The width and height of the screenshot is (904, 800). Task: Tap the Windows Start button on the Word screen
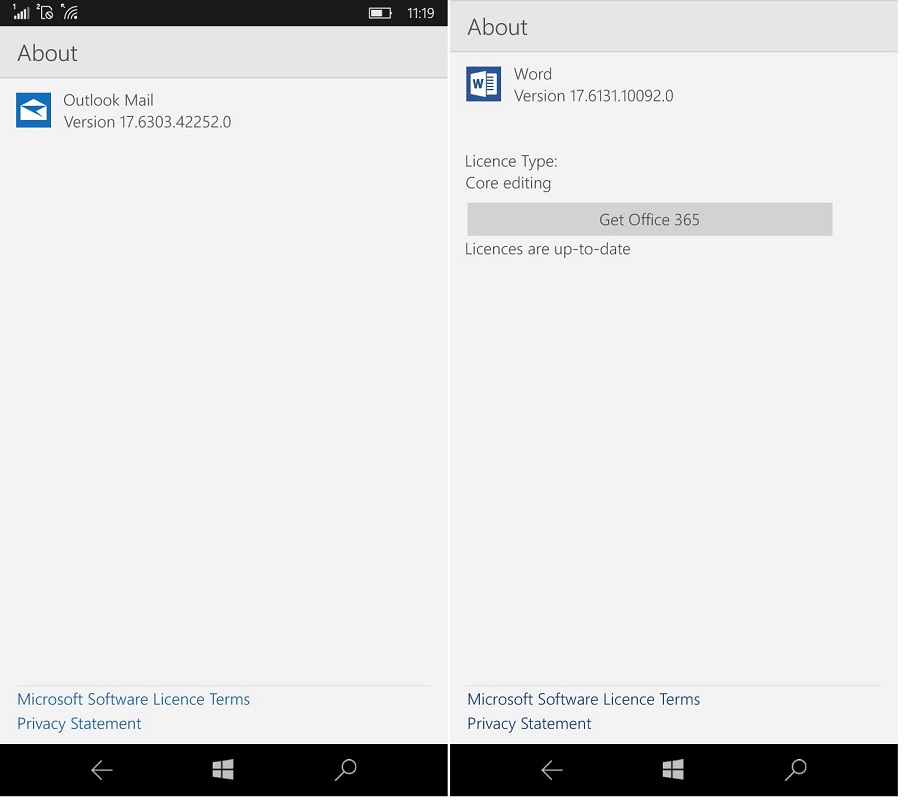673,769
